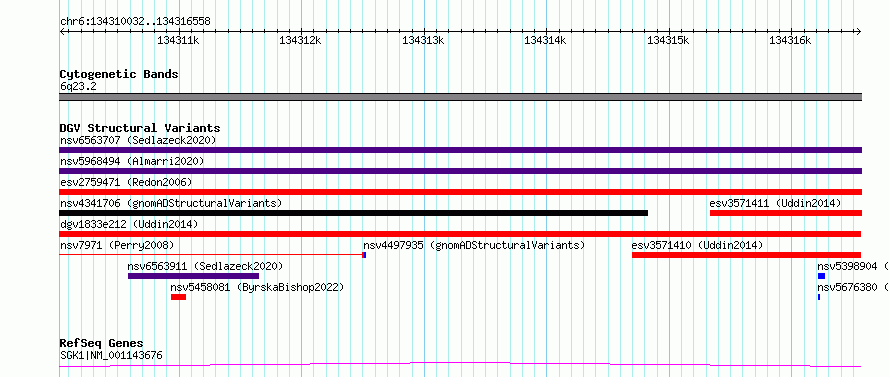890x377 pixels.
Task: Click the 6q23.2 band label
Action: [78, 87]
